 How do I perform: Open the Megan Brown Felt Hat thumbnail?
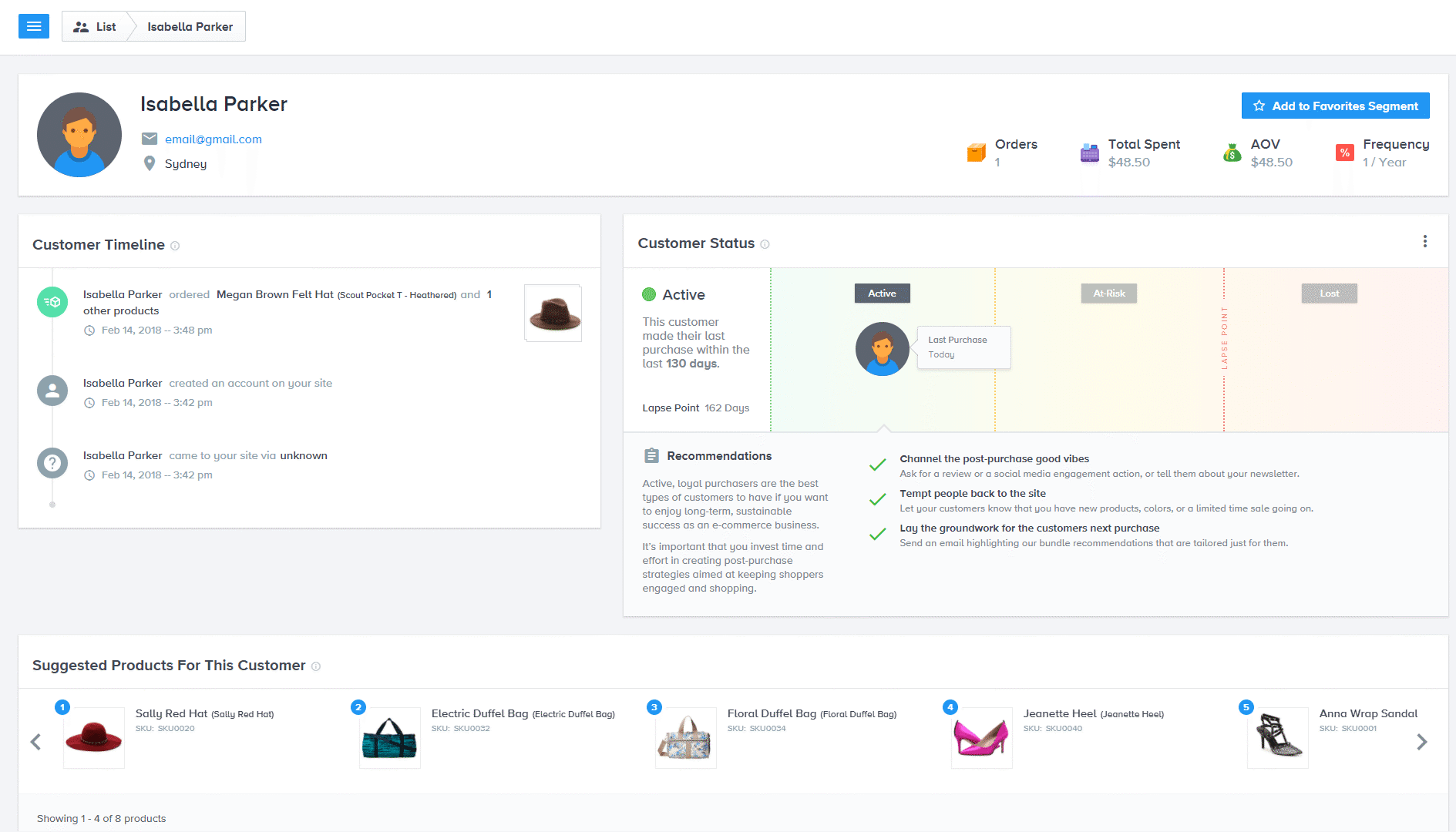[x=553, y=313]
